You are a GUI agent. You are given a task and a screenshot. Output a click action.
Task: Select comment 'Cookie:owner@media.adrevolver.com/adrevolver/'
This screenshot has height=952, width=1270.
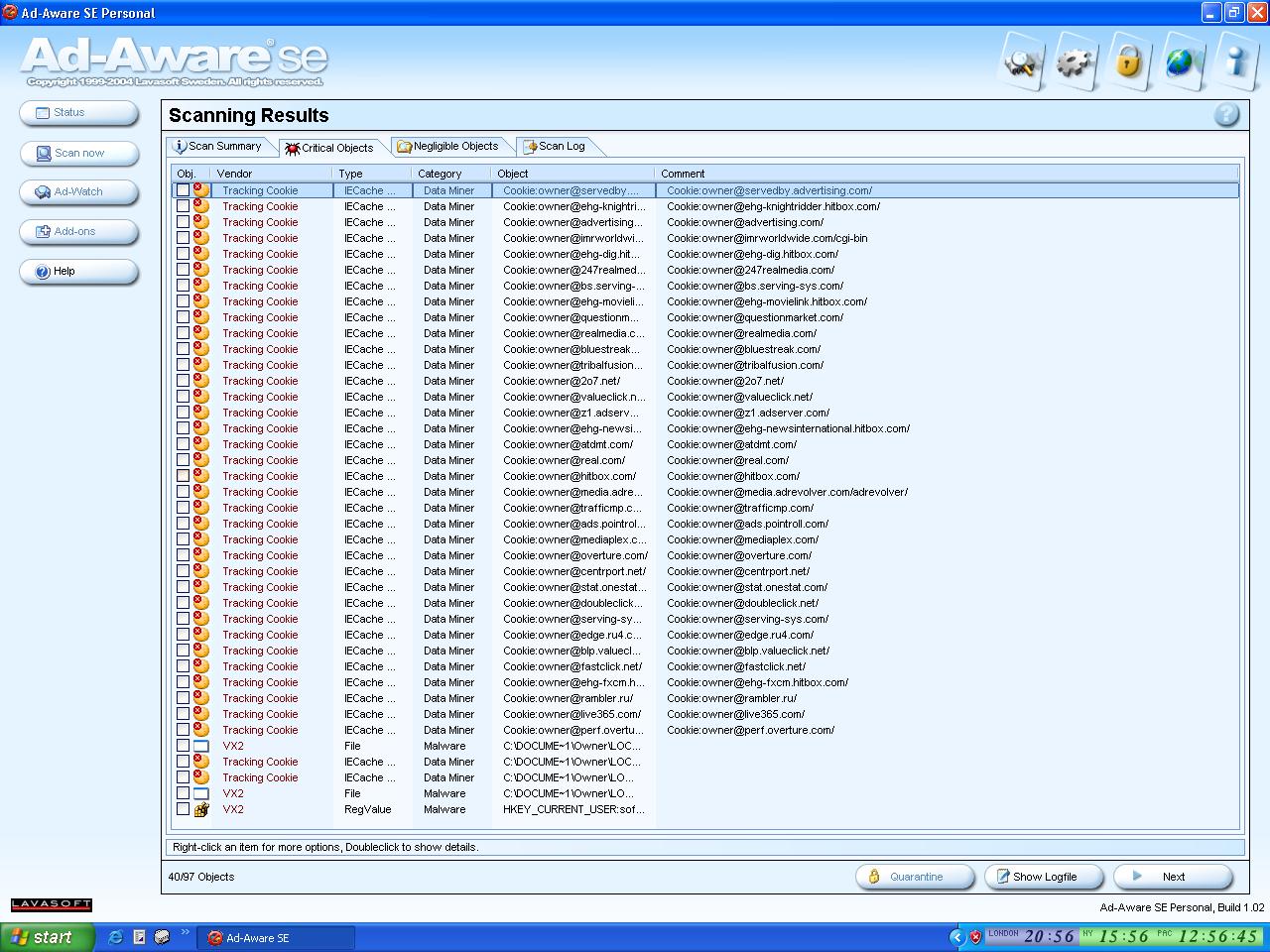click(787, 492)
